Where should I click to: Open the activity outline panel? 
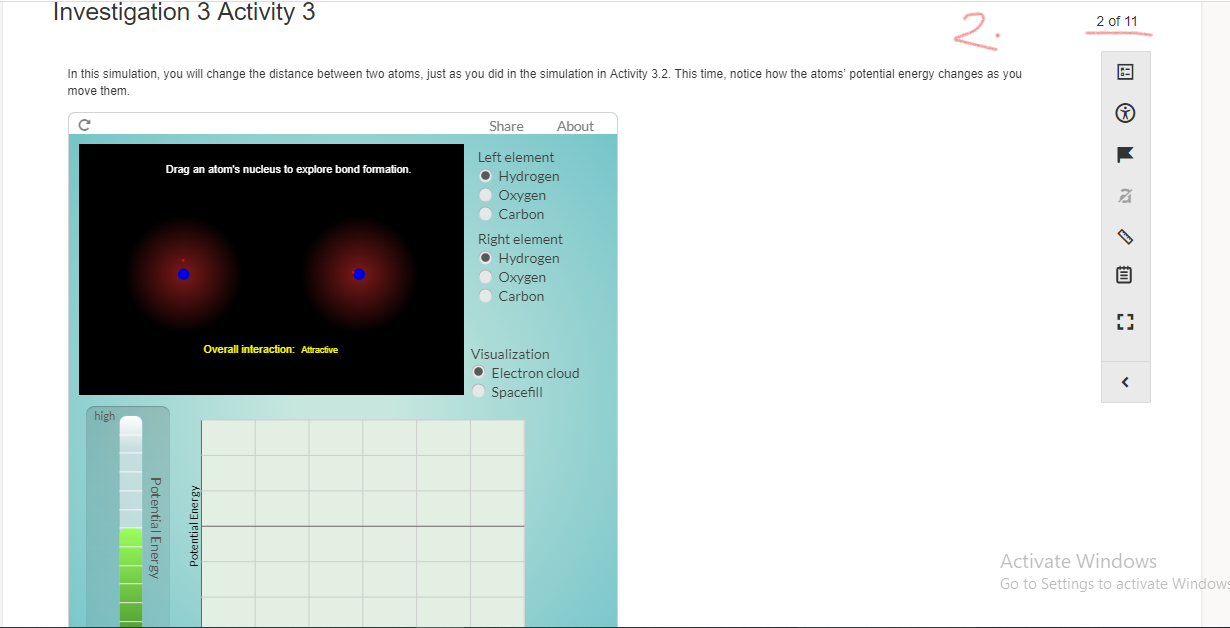click(x=1125, y=71)
